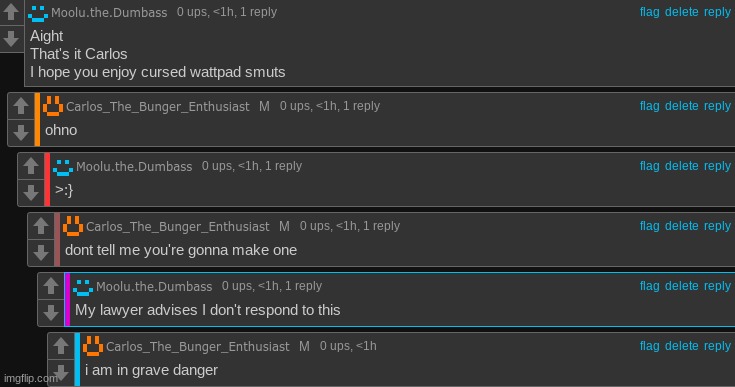Flag the 'ohno' comment
Screen dimensions: 735x387
pos(650,106)
